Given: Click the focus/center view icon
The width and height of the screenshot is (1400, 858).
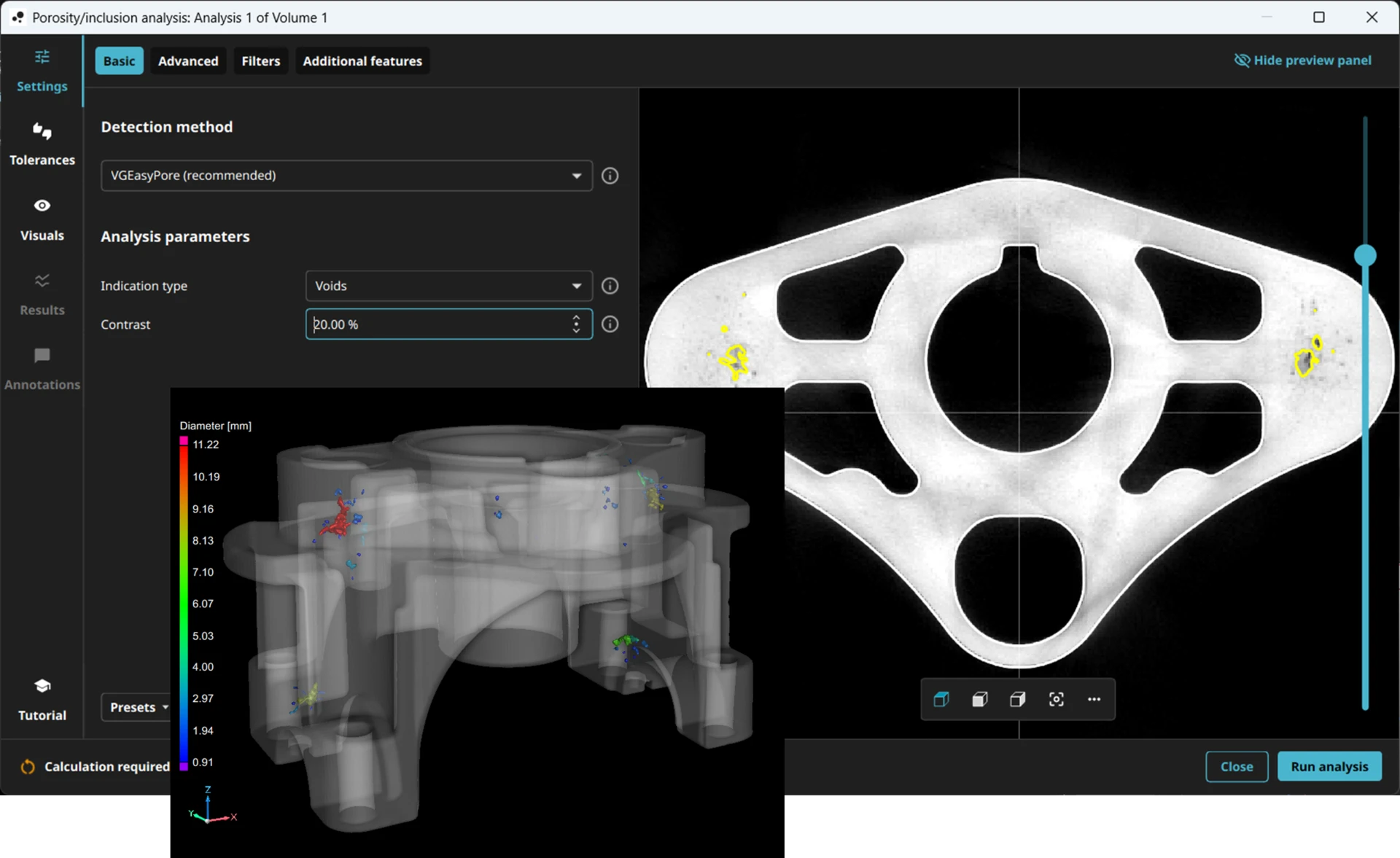Looking at the screenshot, I should click(x=1056, y=700).
